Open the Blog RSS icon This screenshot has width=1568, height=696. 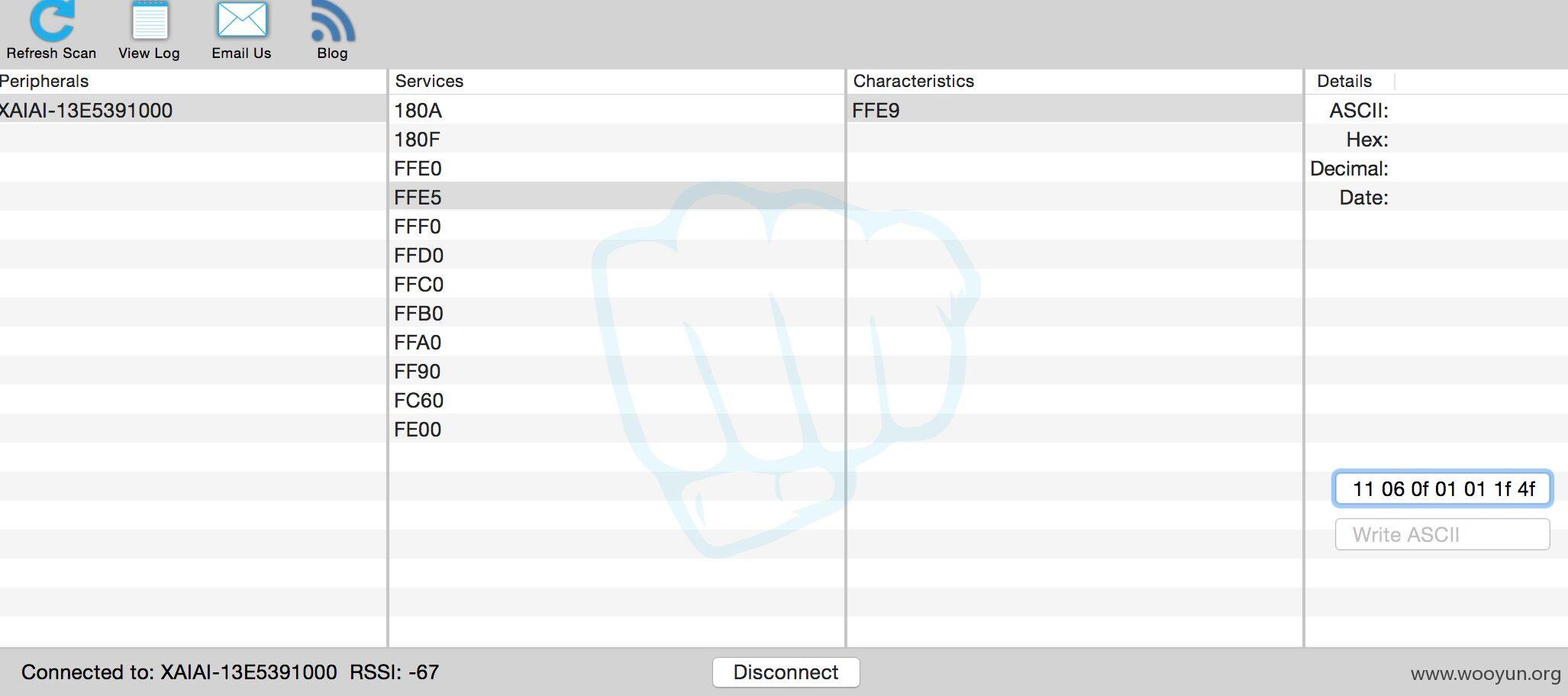point(333,22)
